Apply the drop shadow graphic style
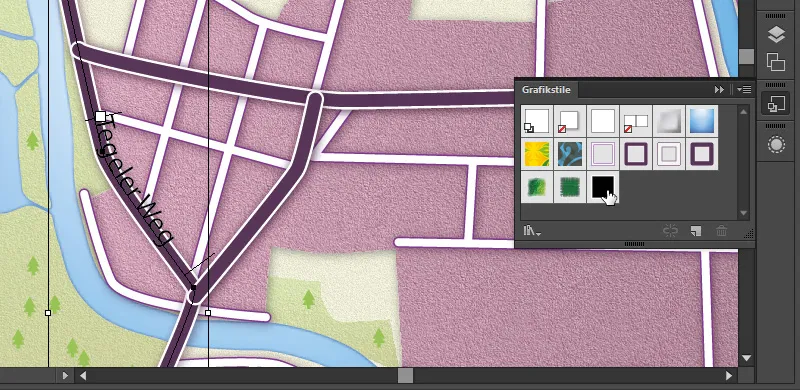Viewport: 800px width, 390px height. [569, 121]
